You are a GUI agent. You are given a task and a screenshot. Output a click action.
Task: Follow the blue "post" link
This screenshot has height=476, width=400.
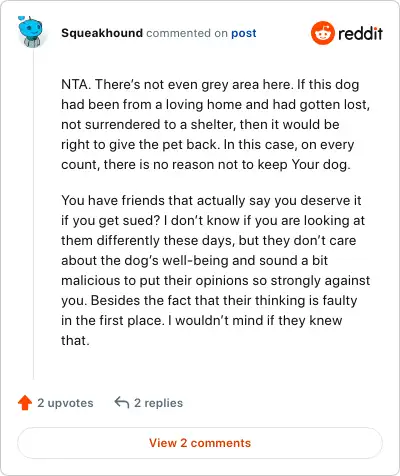[244, 33]
